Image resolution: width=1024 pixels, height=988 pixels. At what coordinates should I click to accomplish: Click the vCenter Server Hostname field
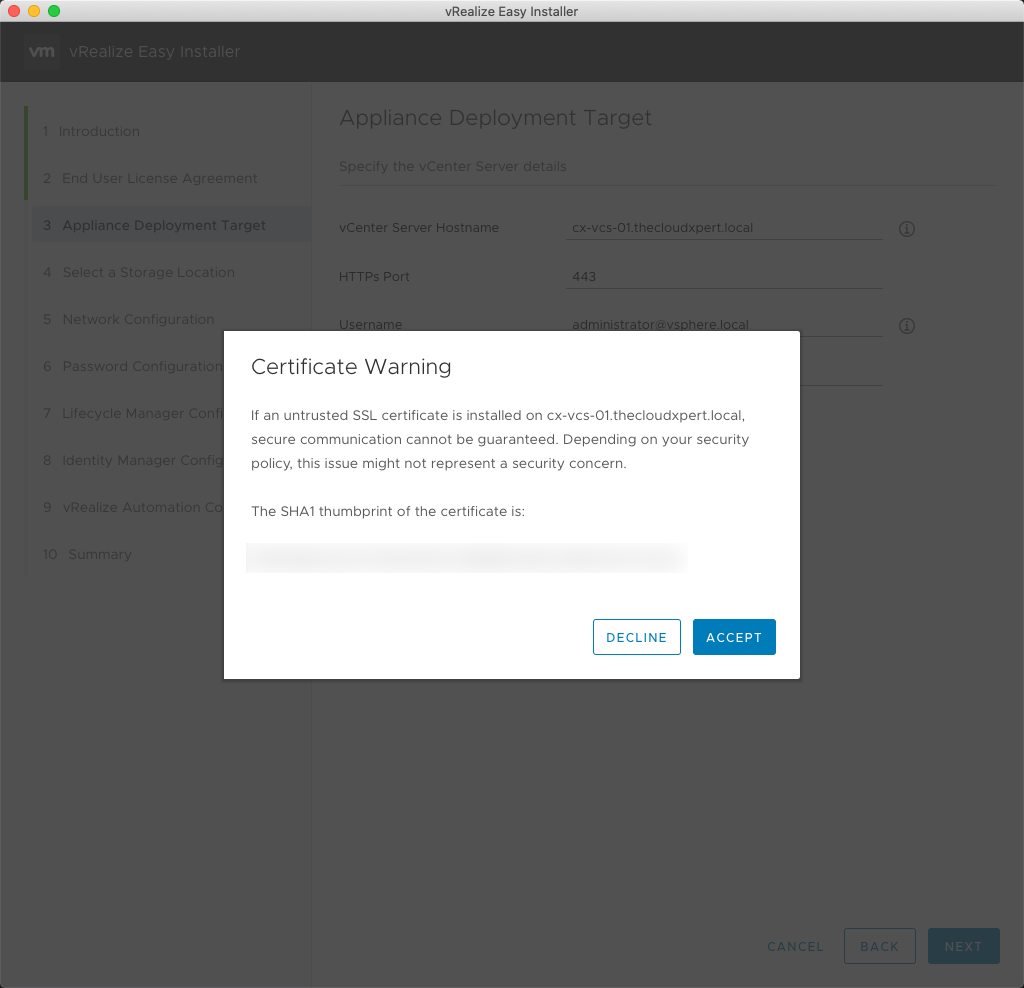pyautogui.click(x=724, y=228)
